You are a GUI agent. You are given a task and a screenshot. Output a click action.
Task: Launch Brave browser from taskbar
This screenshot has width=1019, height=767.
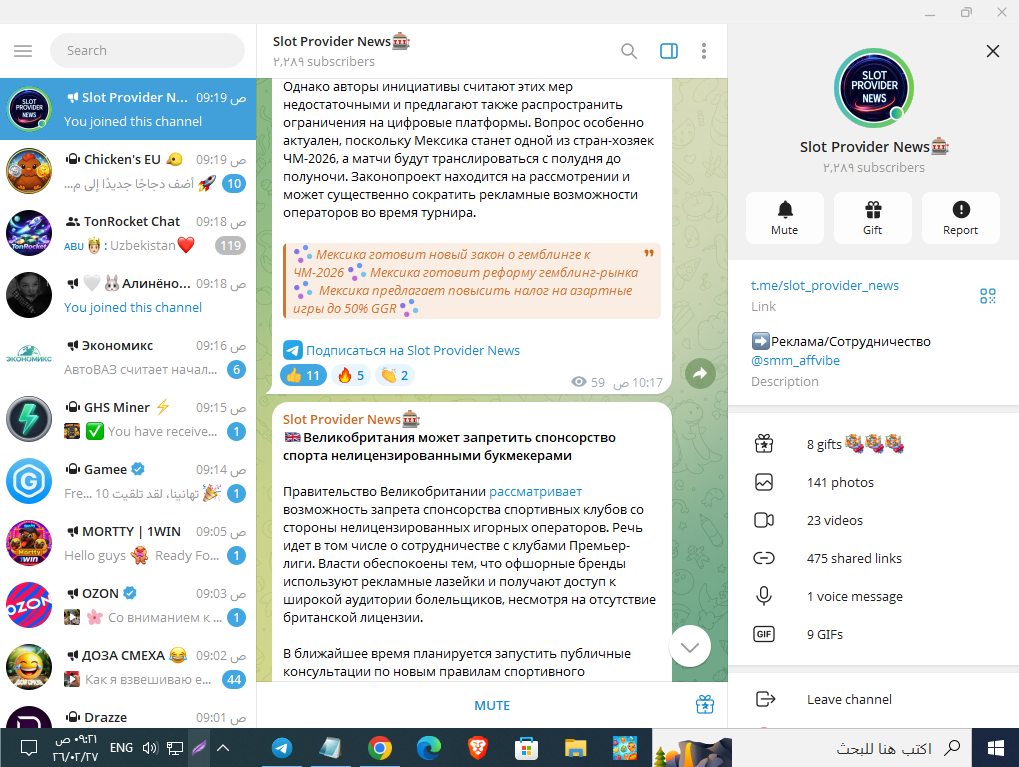point(478,748)
